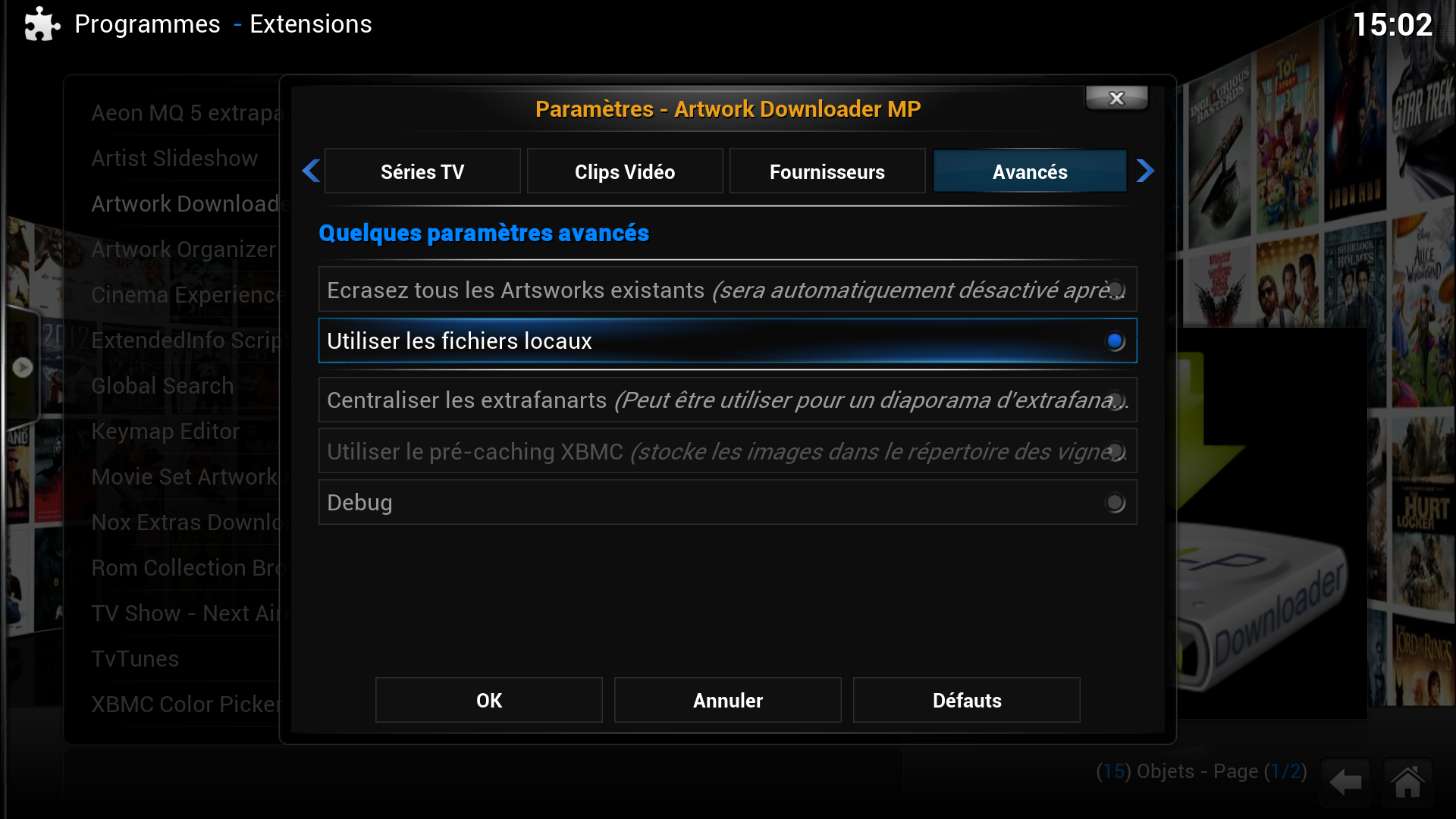Click the back arrow icon
Screen dimensions: 1456x819
[1346, 782]
